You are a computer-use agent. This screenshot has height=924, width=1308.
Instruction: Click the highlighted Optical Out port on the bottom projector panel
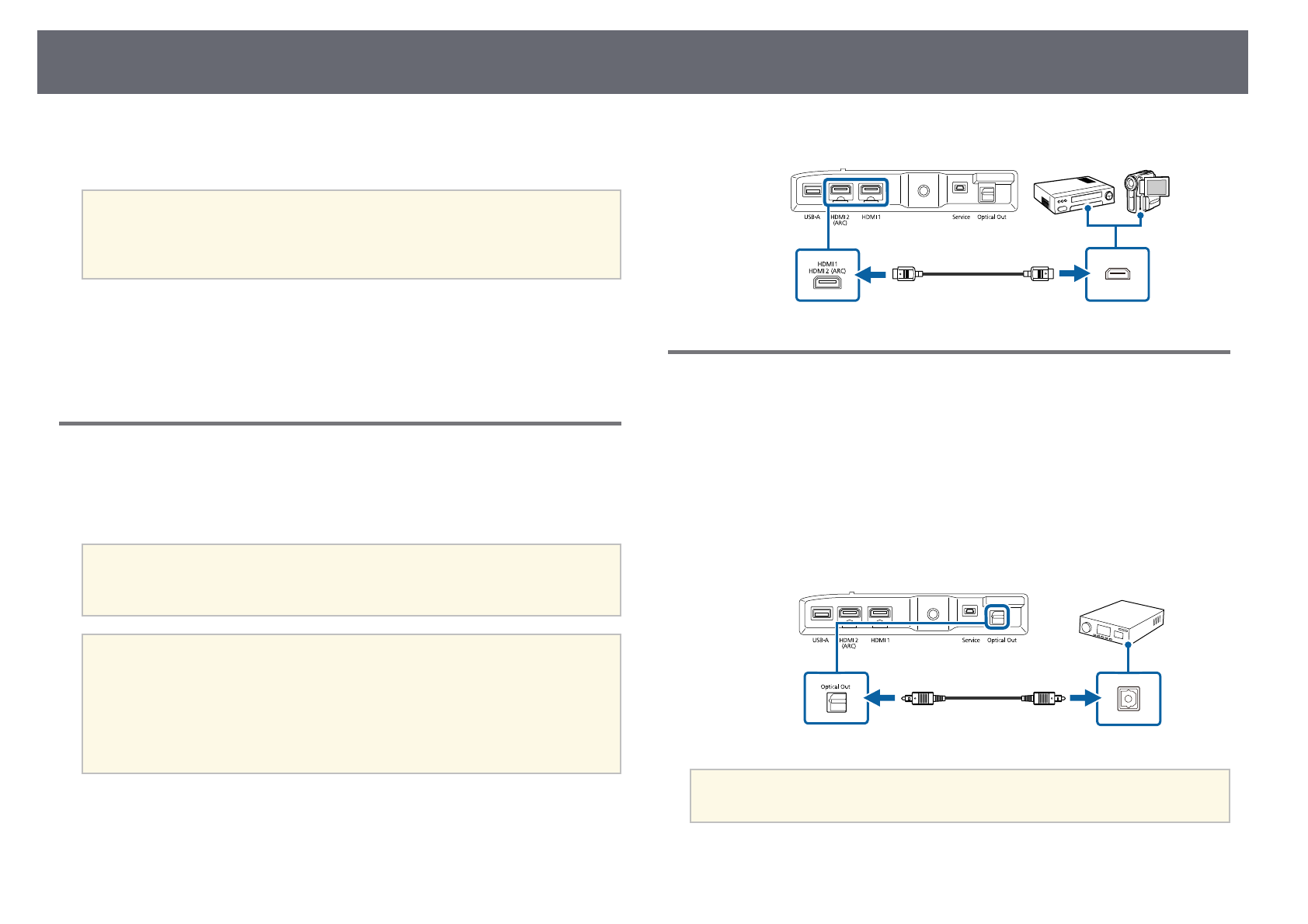(997, 617)
